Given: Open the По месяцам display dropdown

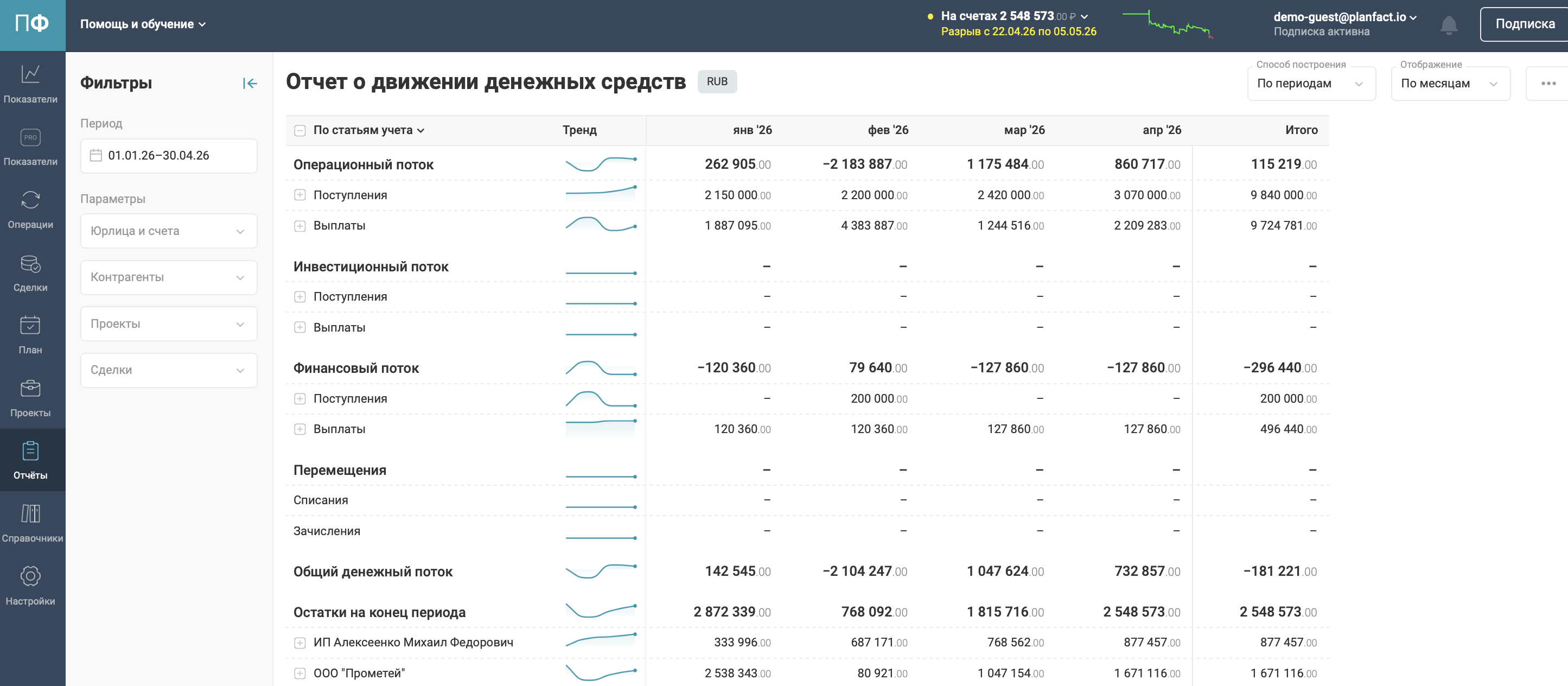Looking at the screenshot, I should (1450, 84).
